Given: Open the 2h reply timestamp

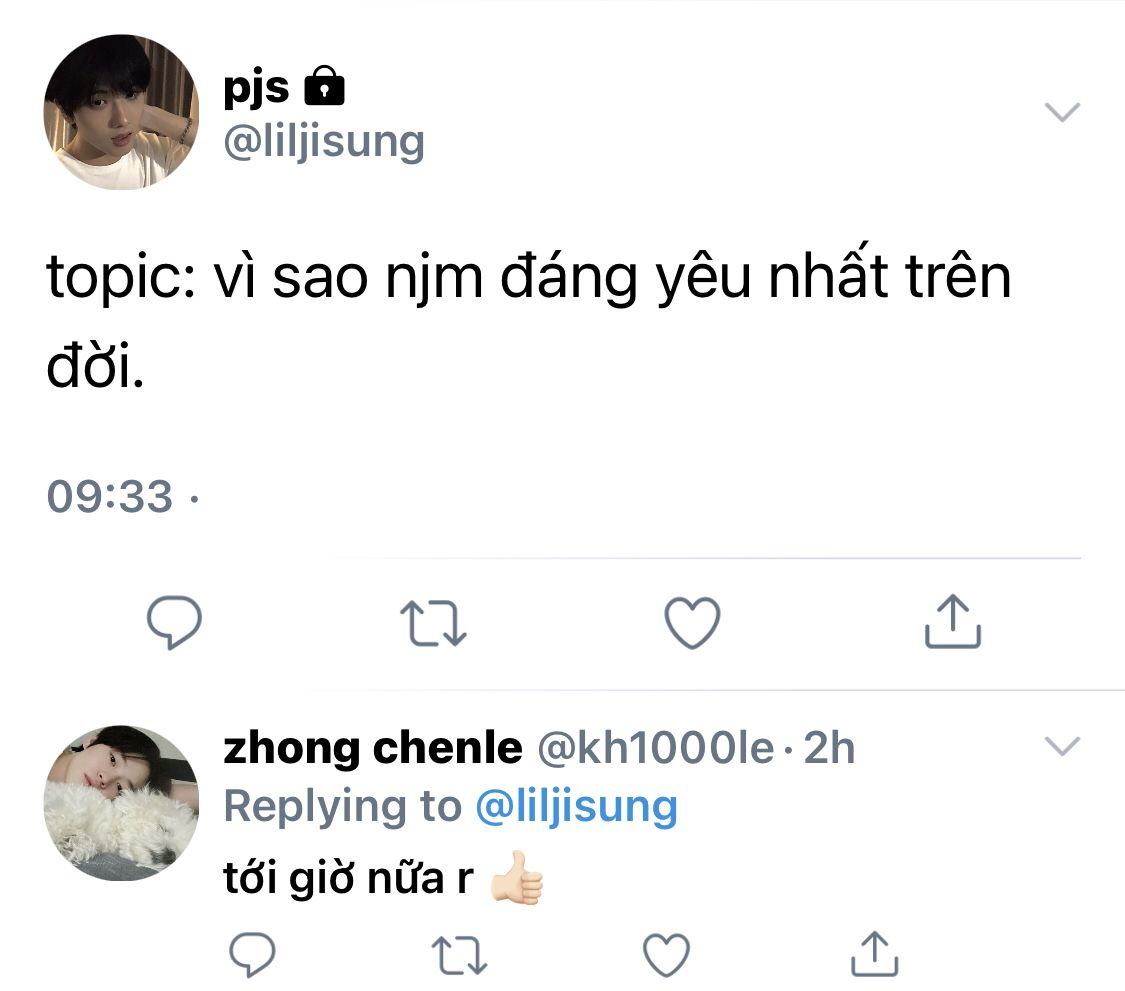Looking at the screenshot, I should 830,748.
